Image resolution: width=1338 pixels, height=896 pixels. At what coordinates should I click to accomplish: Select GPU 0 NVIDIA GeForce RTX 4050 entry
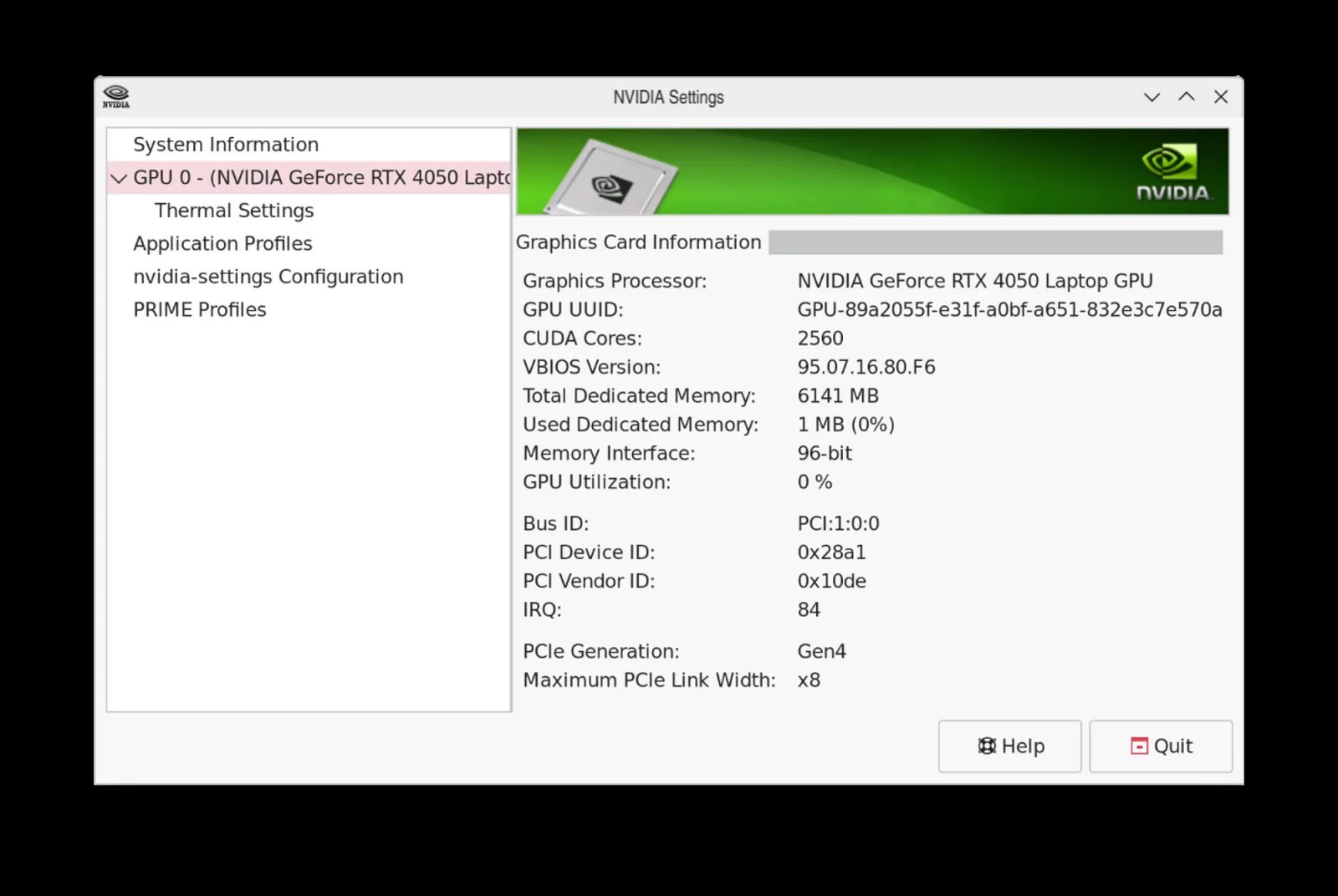tap(309, 177)
